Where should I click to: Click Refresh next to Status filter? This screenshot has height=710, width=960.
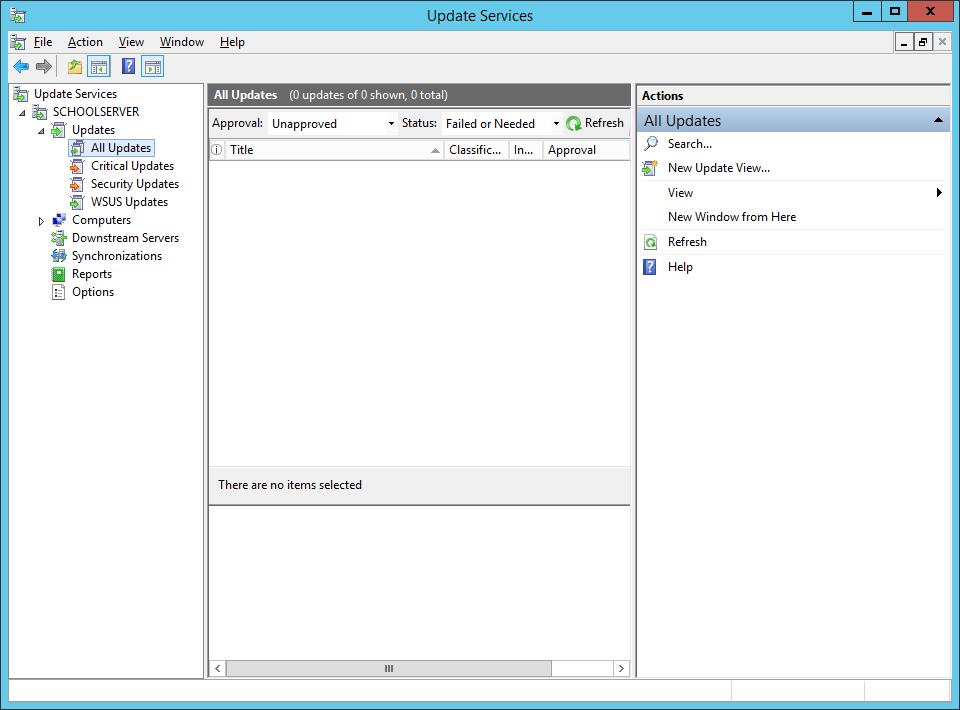click(594, 123)
